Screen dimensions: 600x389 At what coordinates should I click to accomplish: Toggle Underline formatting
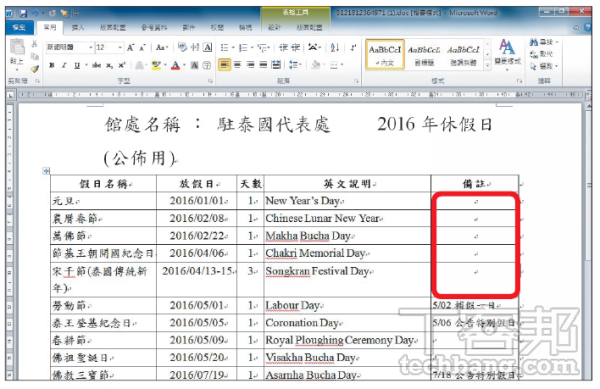coord(77,65)
